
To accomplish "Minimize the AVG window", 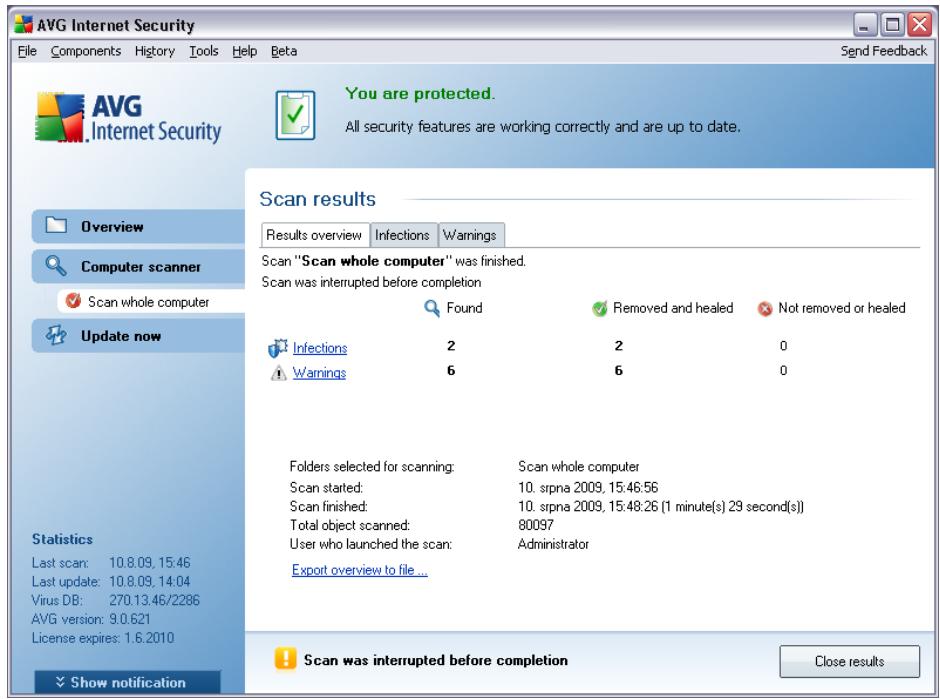I will coord(864,25).
